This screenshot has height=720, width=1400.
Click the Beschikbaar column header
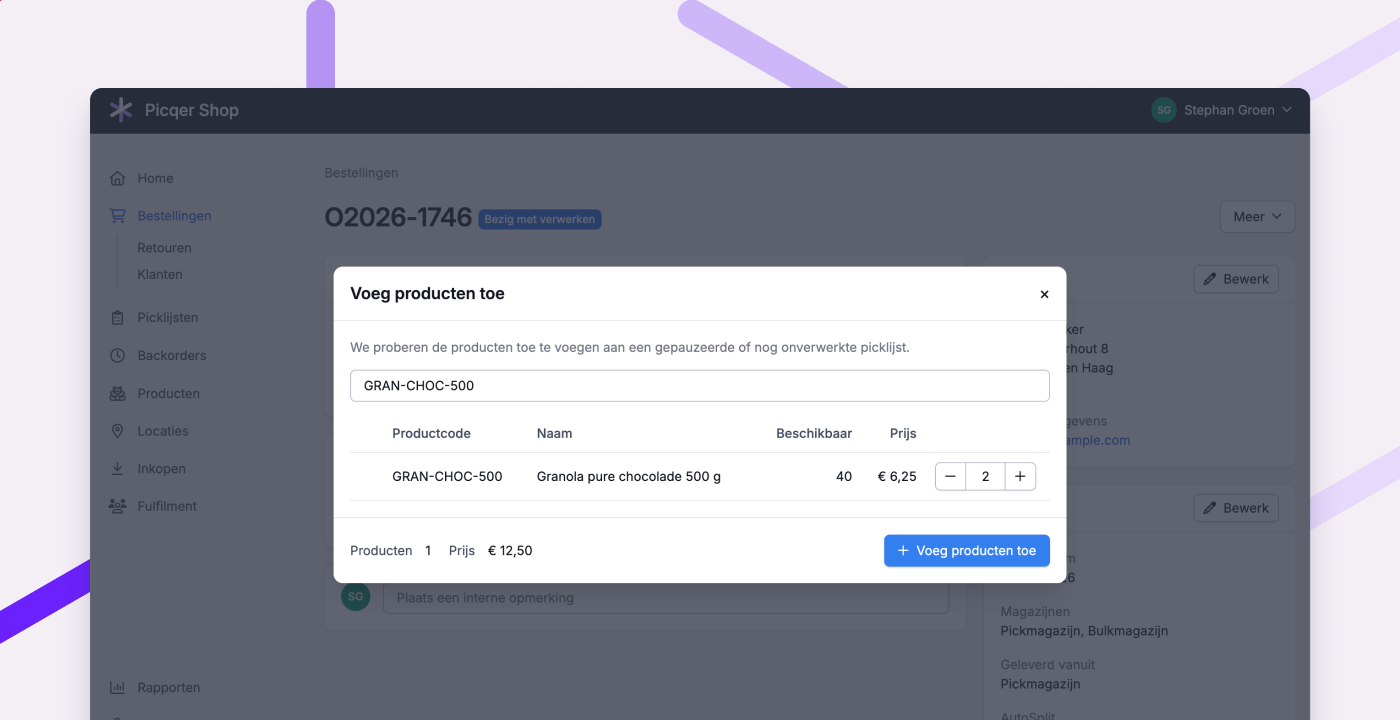pos(814,433)
